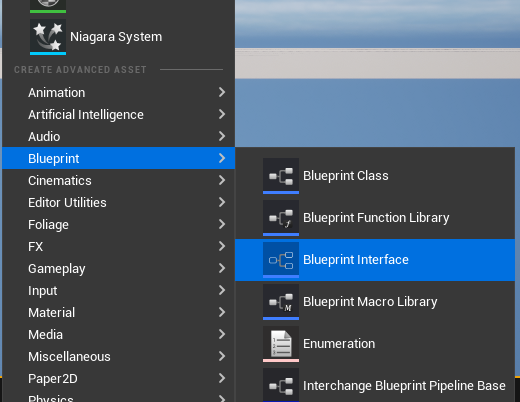The image size is (520, 402).
Task: Open the Editor Utilities menu entry
Action: pyautogui.click(x=118, y=202)
